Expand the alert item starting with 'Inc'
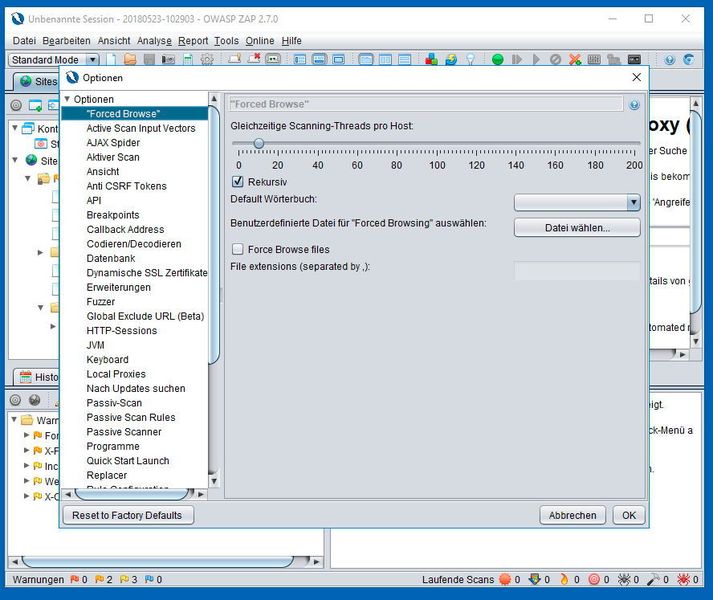This screenshot has height=600, width=713. click(x=26, y=465)
